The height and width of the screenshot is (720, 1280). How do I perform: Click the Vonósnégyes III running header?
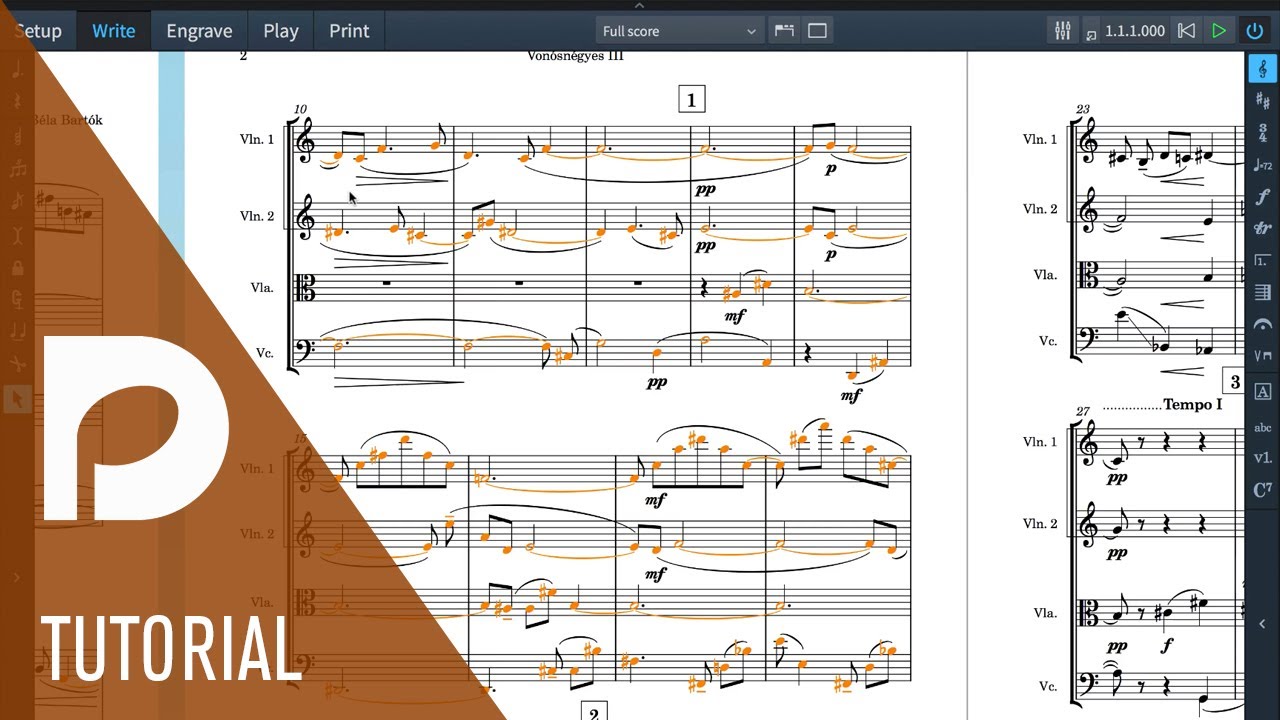click(x=575, y=56)
